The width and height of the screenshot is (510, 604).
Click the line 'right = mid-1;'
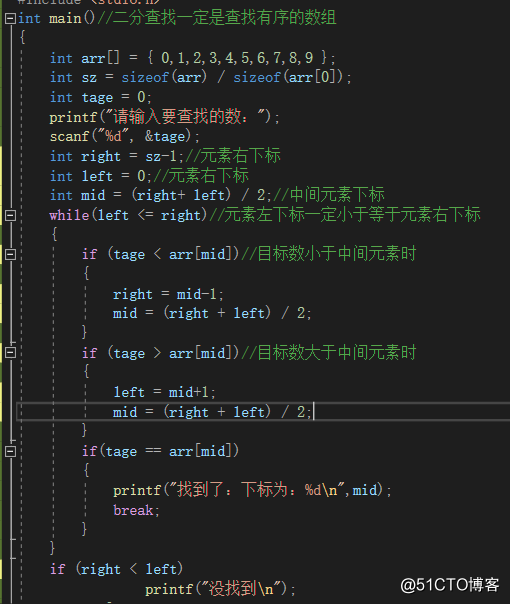[168, 294]
